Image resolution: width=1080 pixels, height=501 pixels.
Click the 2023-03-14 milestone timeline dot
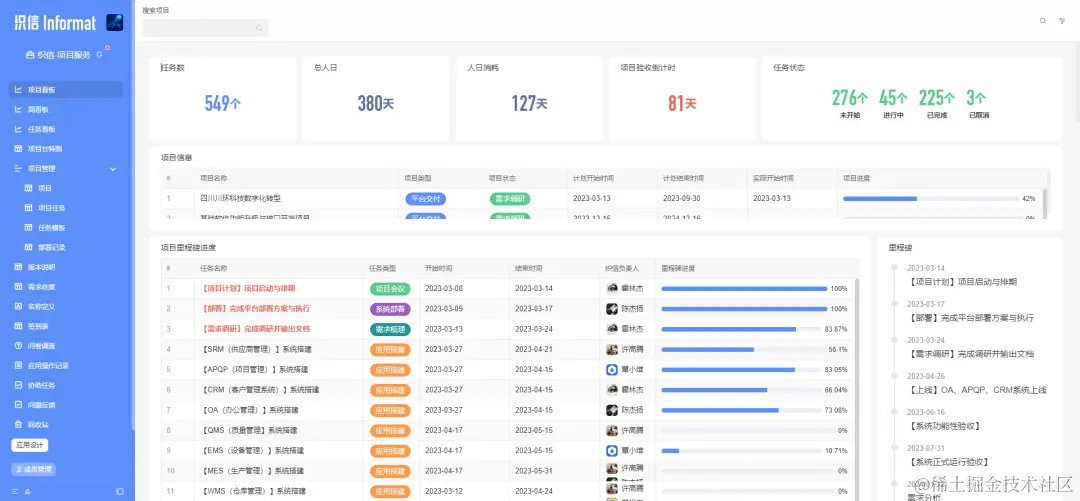[x=894, y=267]
